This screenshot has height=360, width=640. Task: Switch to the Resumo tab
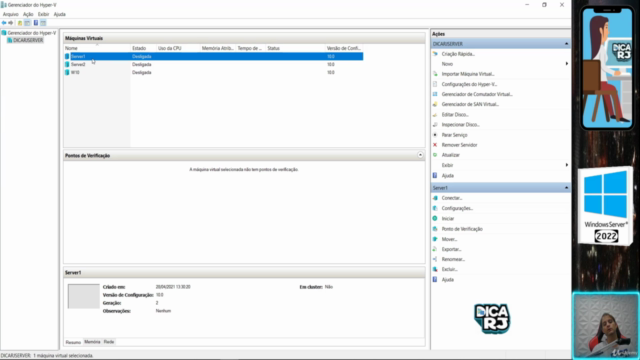73,342
